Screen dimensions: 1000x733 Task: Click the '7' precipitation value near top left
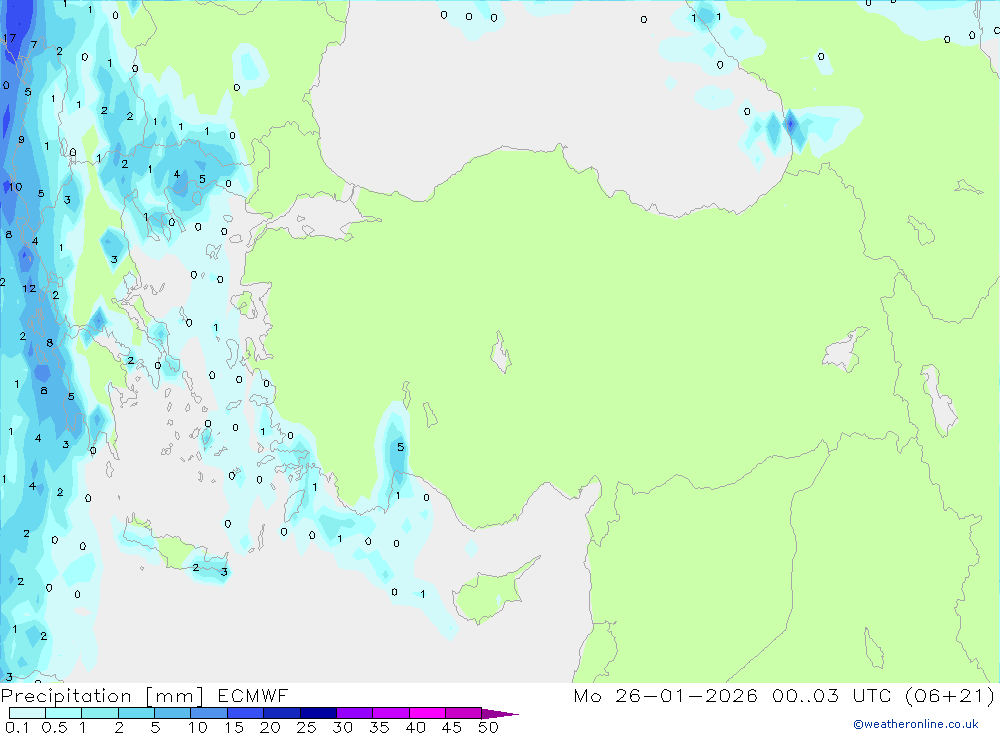pyautogui.click(x=34, y=45)
